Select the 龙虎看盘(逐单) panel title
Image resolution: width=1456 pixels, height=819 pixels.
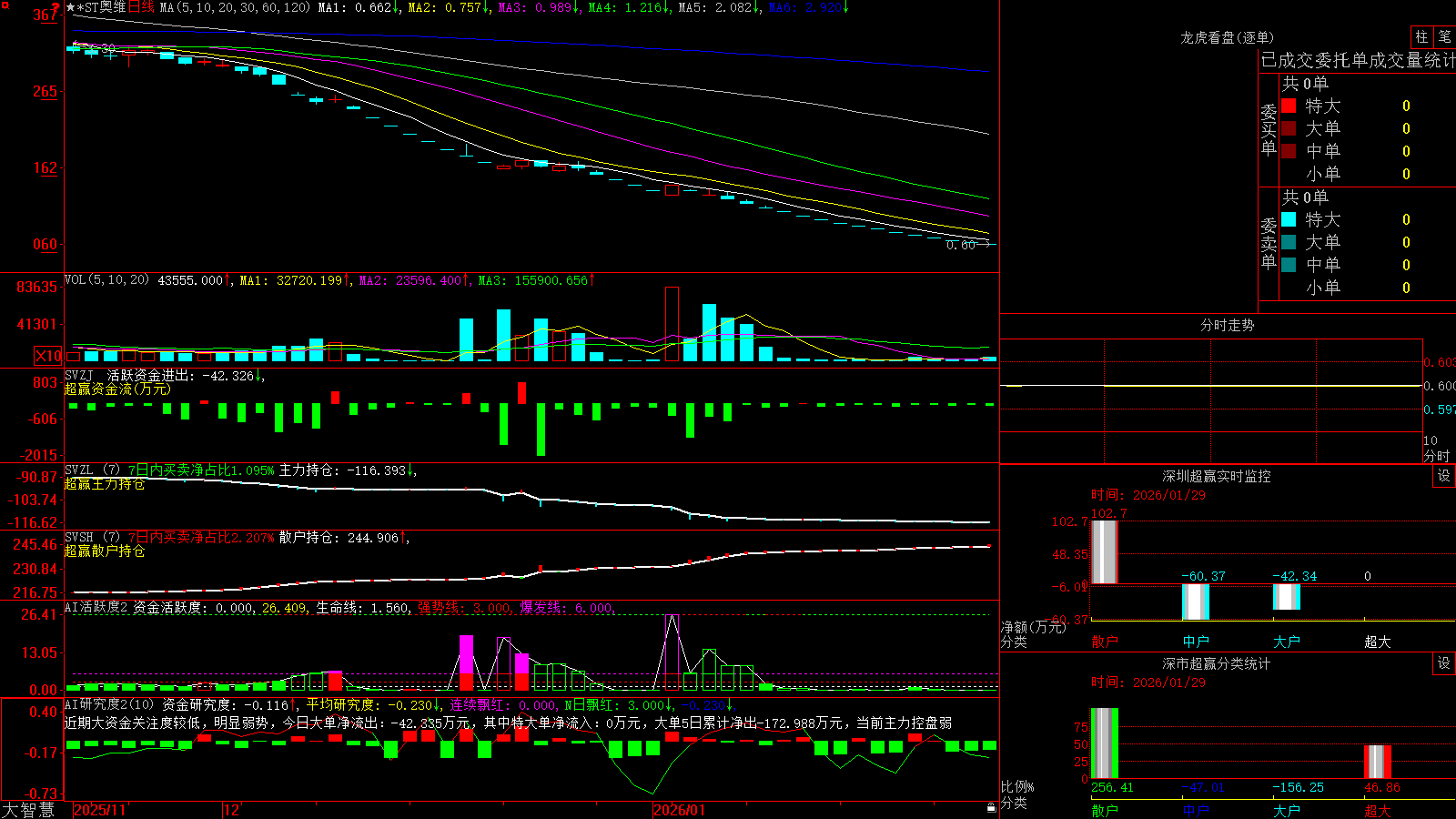coord(1227,37)
